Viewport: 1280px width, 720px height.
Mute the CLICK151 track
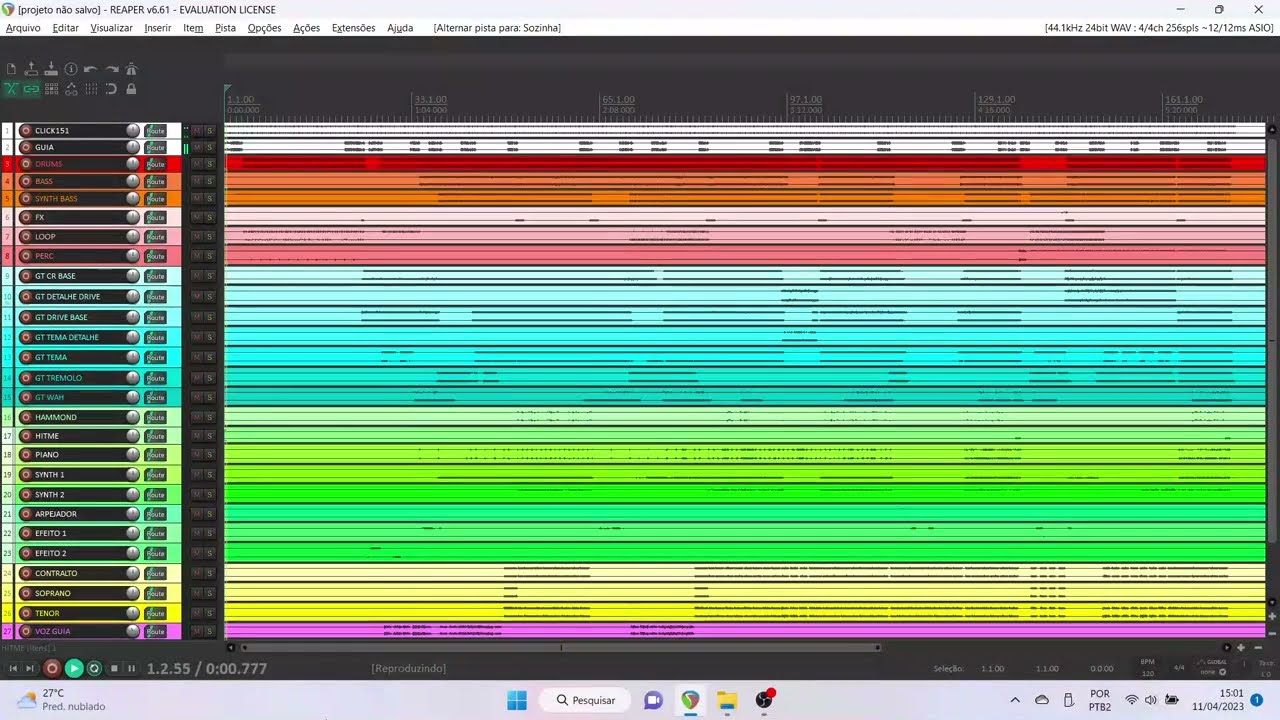click(197, 131)
